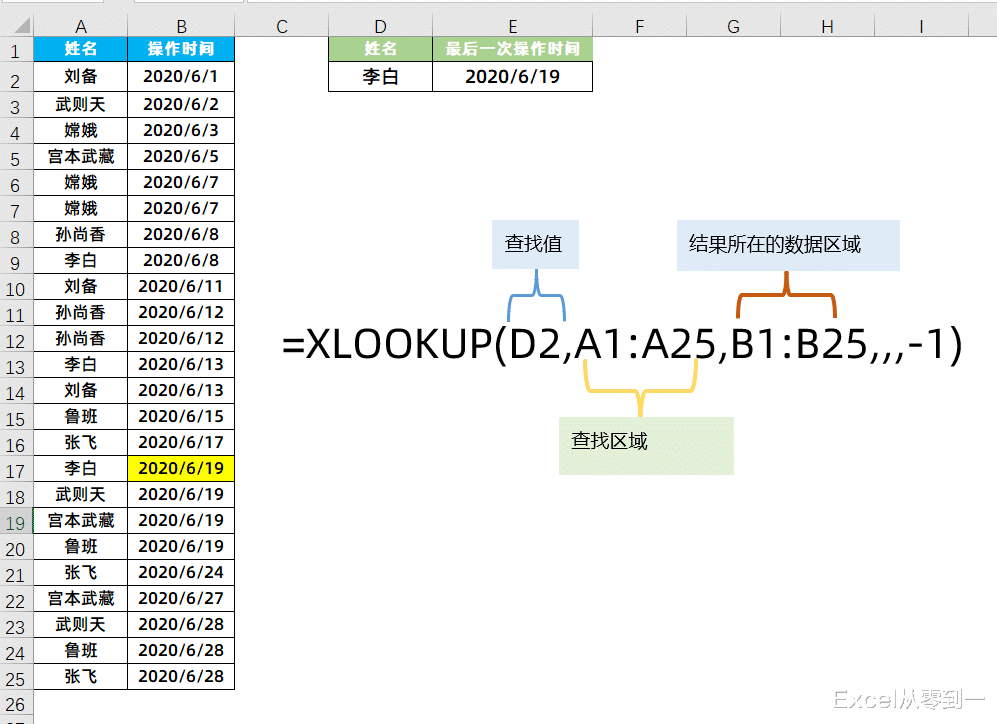Select the 操作时间 header cell
The image size is (997, 724).
click(180, 49)
